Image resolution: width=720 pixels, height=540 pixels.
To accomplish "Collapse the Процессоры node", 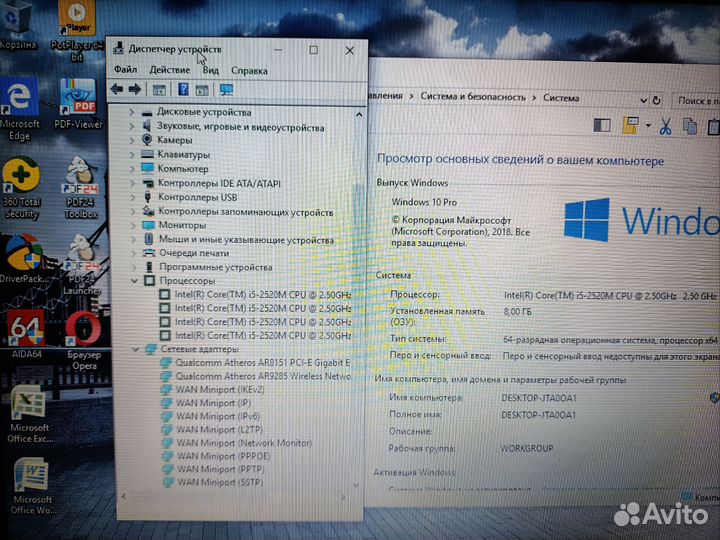I will [134, 281].
